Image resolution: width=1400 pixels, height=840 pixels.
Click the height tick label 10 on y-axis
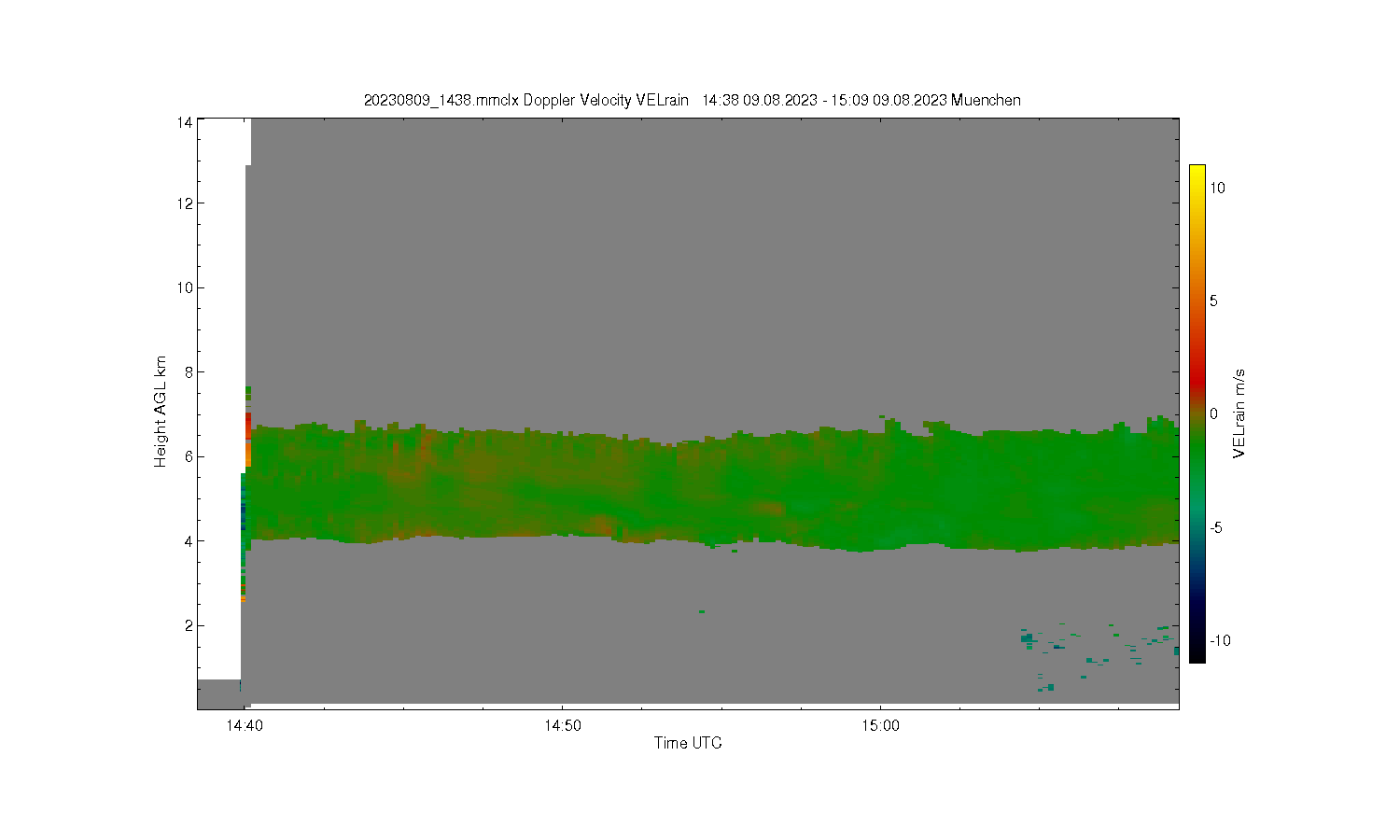coord(185,287)
